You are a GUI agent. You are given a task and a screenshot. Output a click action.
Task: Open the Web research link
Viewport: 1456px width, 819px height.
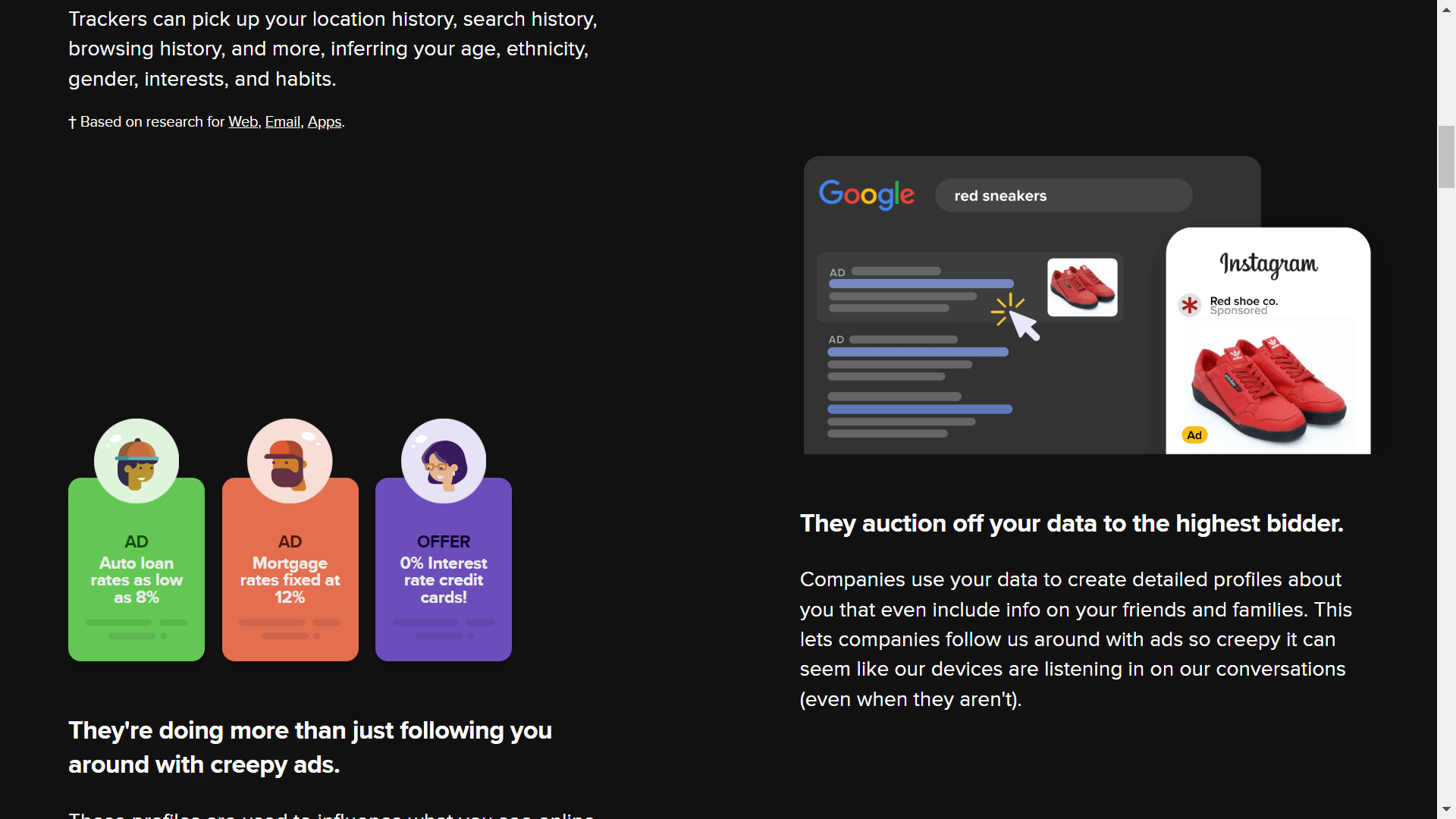(x=243, y=122)
